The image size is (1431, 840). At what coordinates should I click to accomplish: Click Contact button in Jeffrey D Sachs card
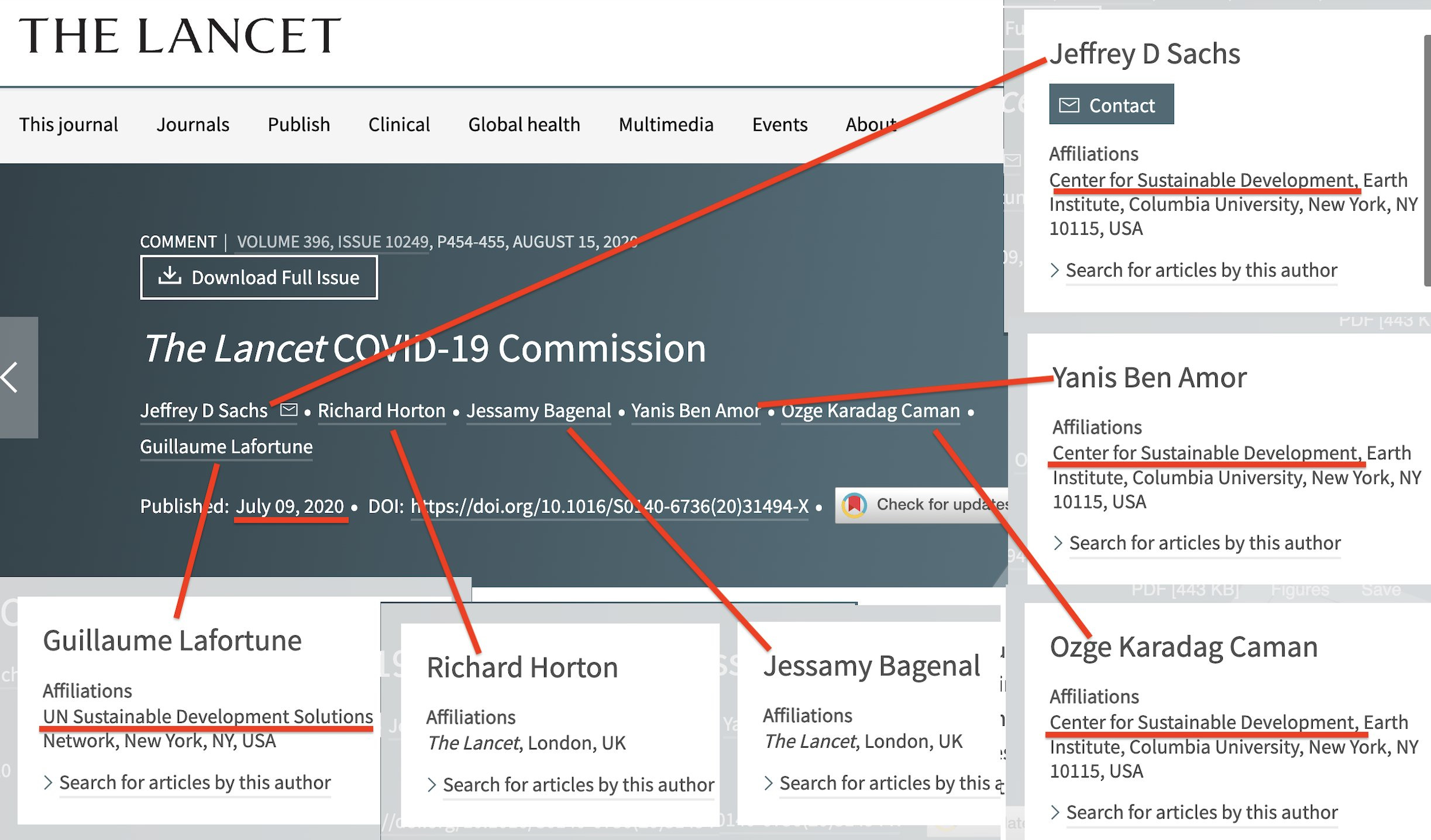[x=1111, y=105]
